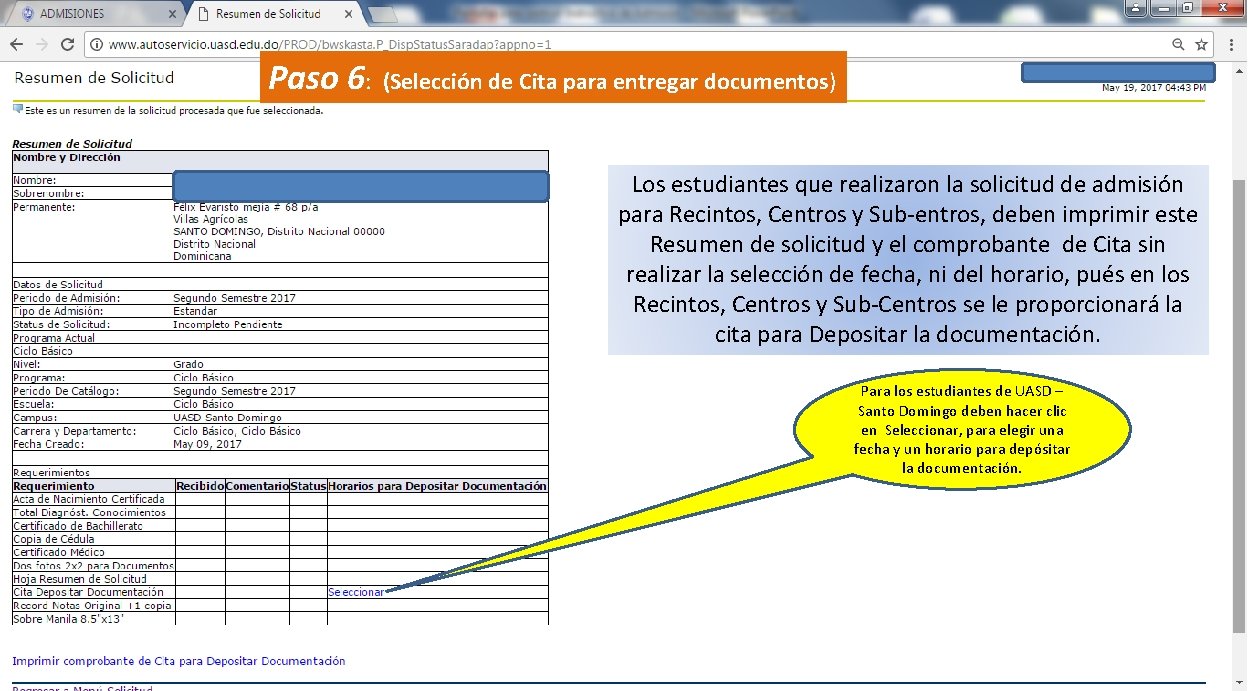Click the 'May 19, 2017 04:43 PM' timestamp

(1153, 88)
